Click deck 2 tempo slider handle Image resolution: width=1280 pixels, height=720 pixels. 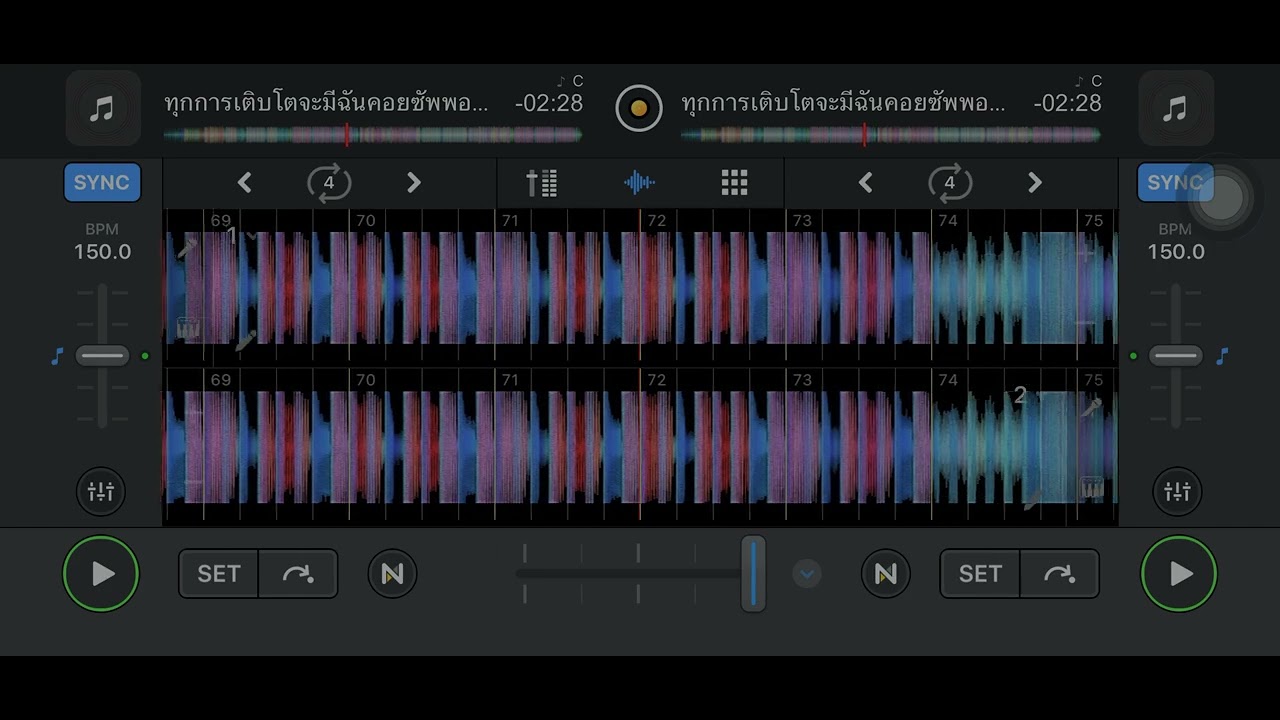[1175, 356]
